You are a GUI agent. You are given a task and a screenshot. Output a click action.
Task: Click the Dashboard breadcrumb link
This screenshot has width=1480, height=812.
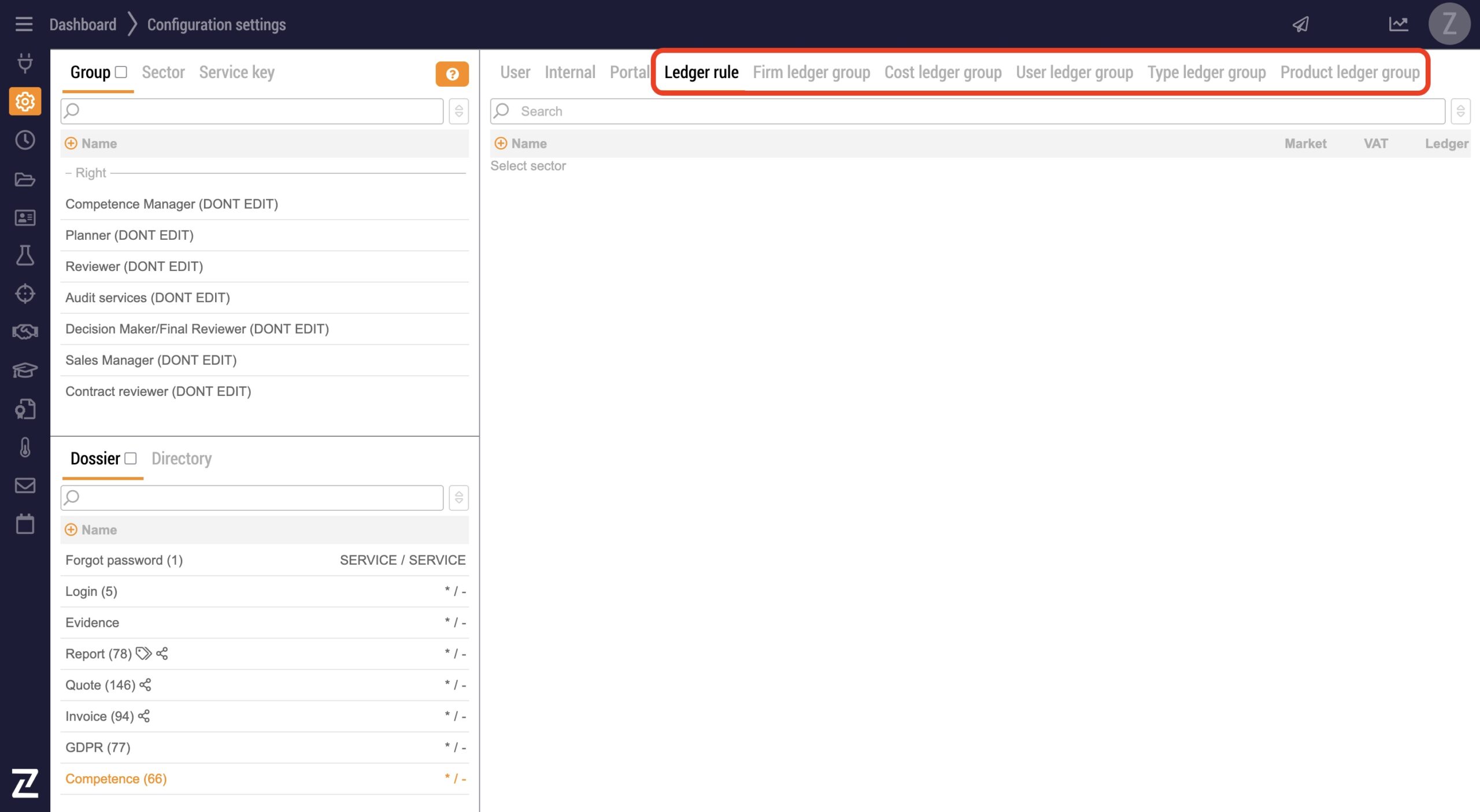[x=83, y=24]
